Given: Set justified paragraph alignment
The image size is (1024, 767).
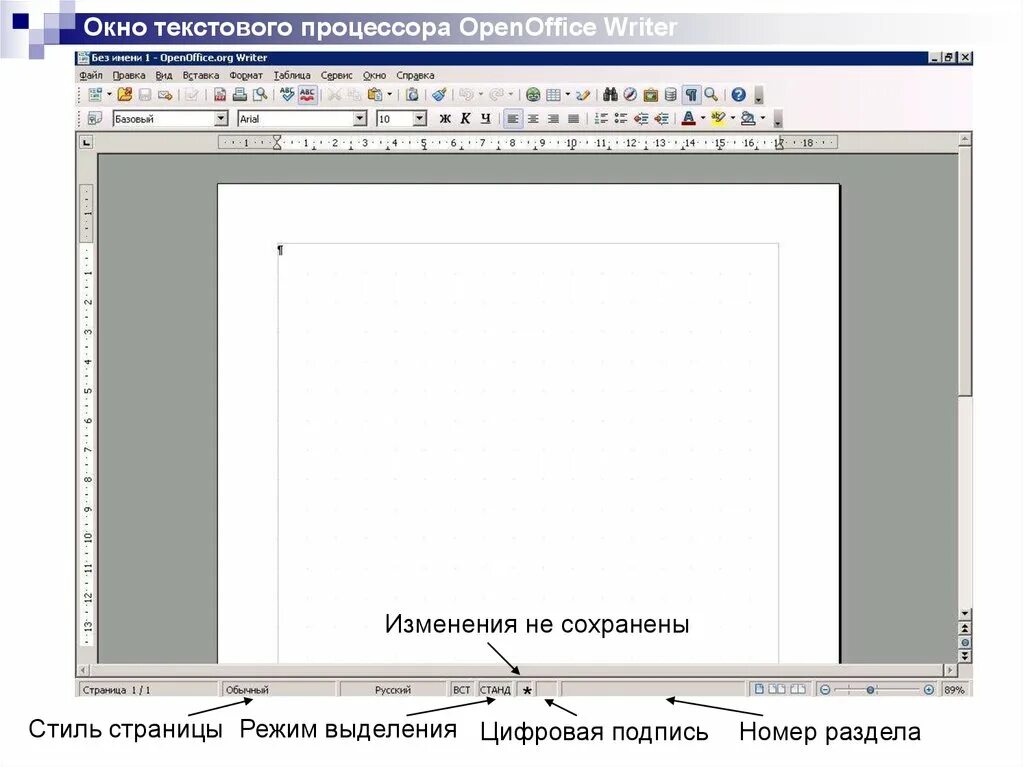Looking at the screenshot, I should pyautogui.click(x=573, y=119).
